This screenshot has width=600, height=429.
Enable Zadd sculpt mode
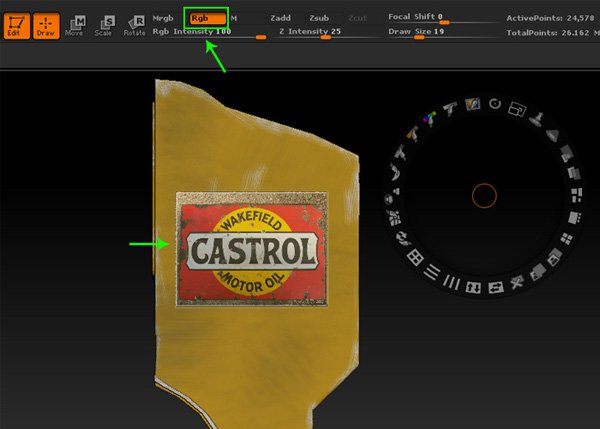(x=280, y=18)
